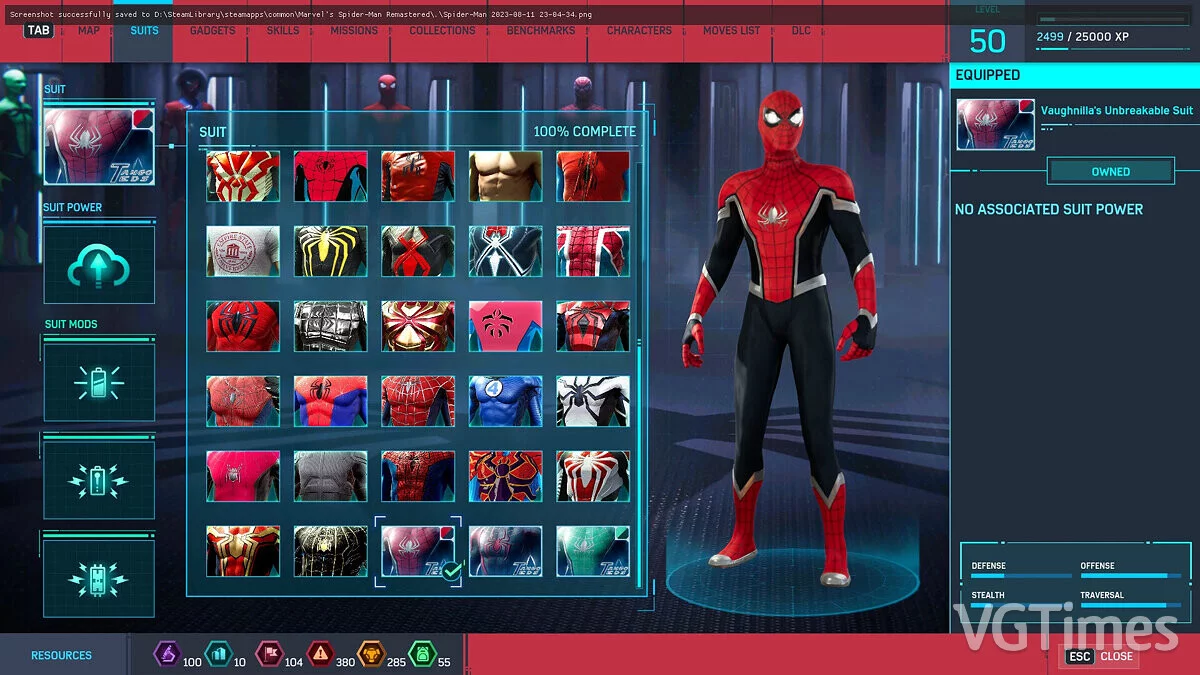Select the current suit slot in the left panel
The width and height of the screenshot is (1200, 675).
pos(99,147)
